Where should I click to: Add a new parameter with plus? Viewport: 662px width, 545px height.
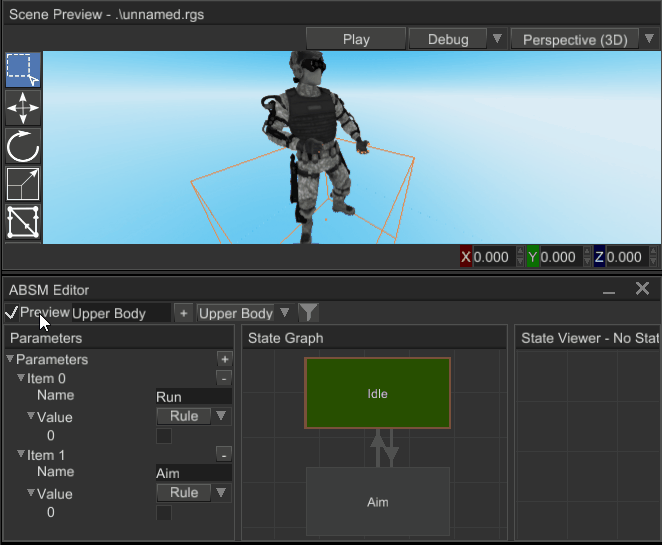coord(224,359)
